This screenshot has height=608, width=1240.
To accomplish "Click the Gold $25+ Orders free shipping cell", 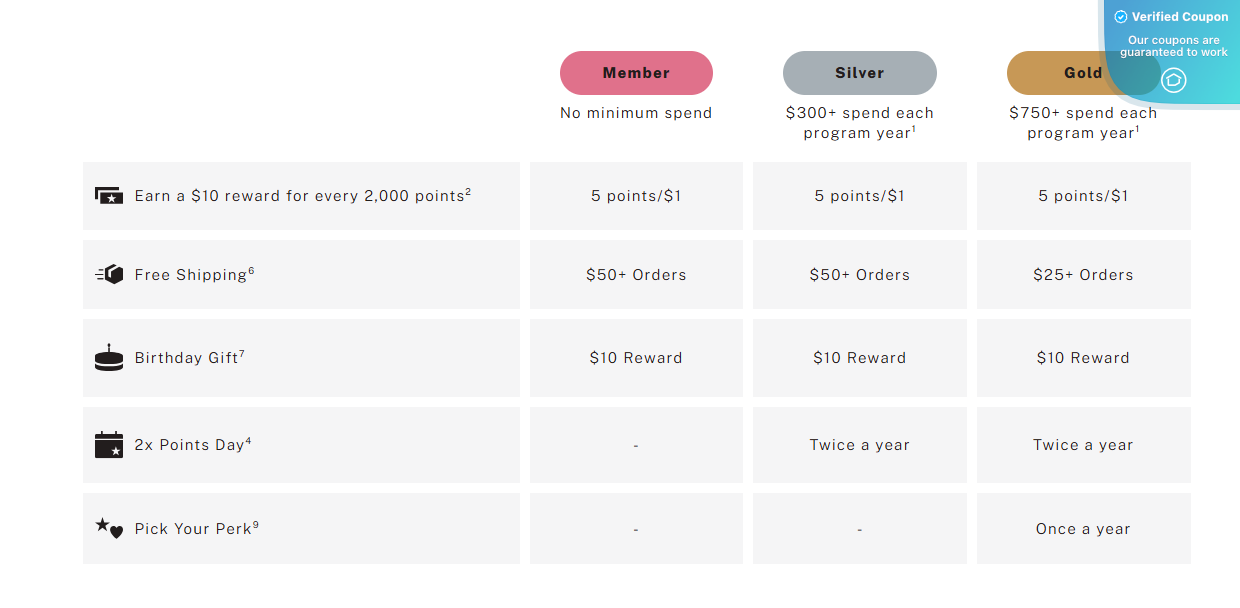I will 1083,274.
